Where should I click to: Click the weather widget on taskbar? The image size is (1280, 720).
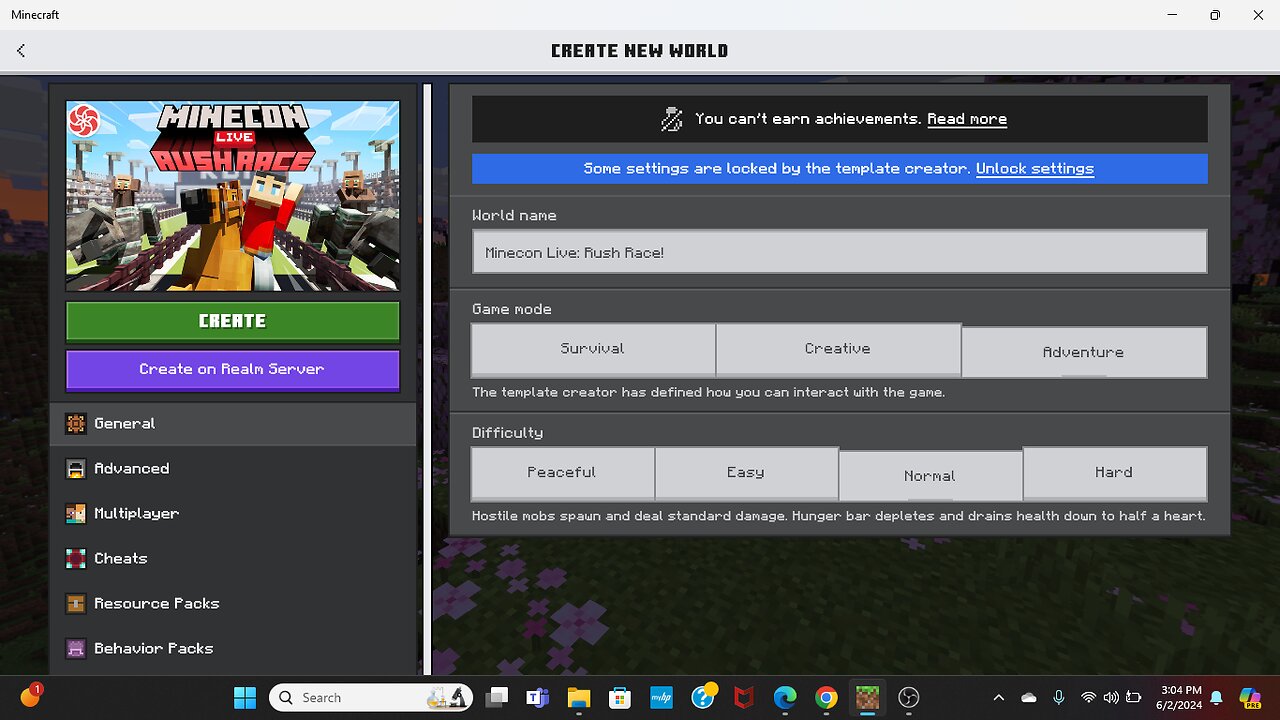point(30,696)
